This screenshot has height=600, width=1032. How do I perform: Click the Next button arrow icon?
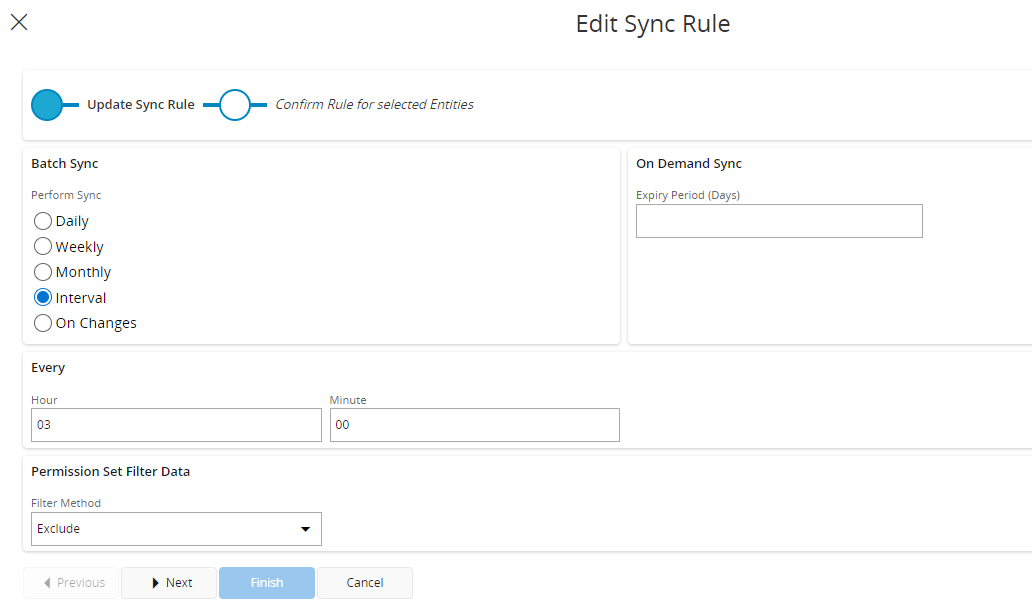coord(155,583)
